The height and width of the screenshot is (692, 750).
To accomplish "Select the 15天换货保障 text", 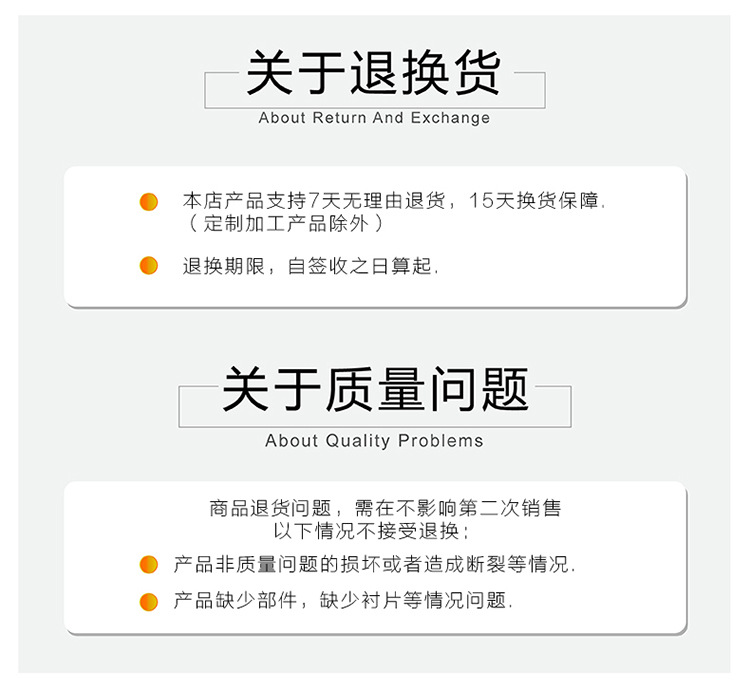I will point(536,201).
